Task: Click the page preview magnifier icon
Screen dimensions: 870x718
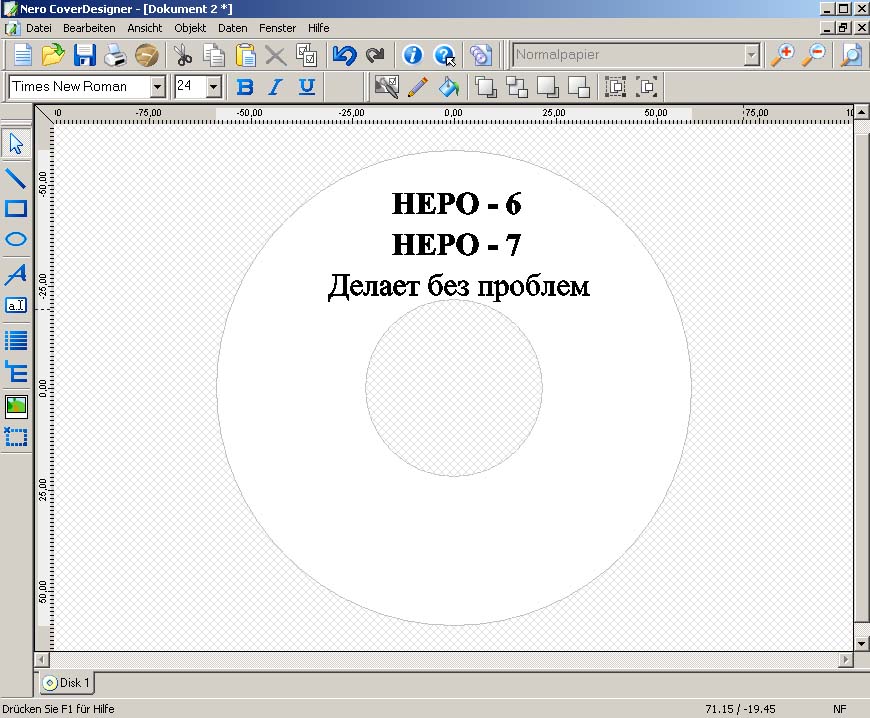Action: [x=851, y=55]
